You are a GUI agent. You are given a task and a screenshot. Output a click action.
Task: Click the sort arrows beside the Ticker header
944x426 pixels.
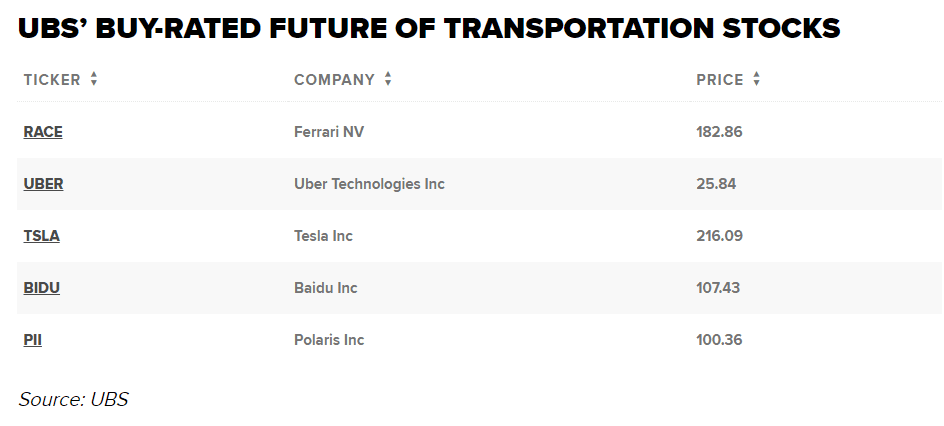coord(94,80)
